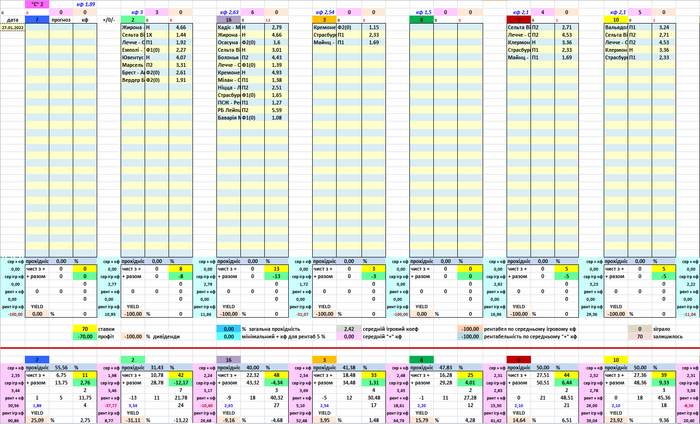Click the 31,43 прохідність value
The image size is (700, 424).
pyautogui.click(x=157, y=368)
